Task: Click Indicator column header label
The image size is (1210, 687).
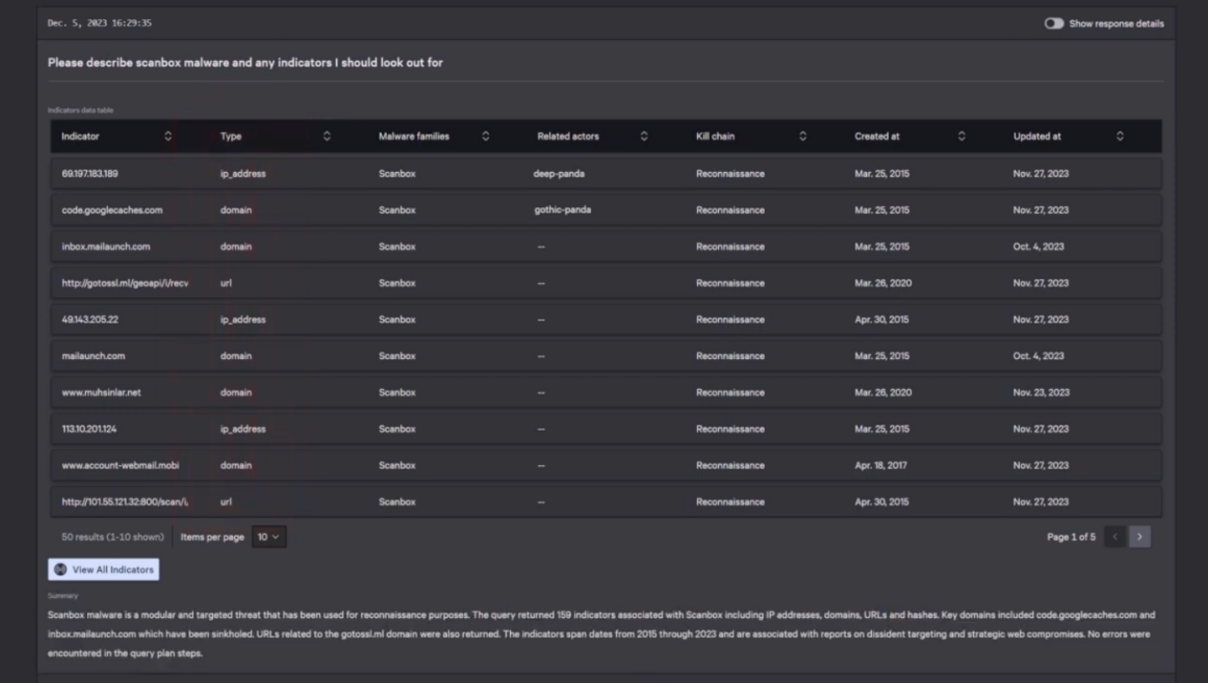Action: (80, 136)
